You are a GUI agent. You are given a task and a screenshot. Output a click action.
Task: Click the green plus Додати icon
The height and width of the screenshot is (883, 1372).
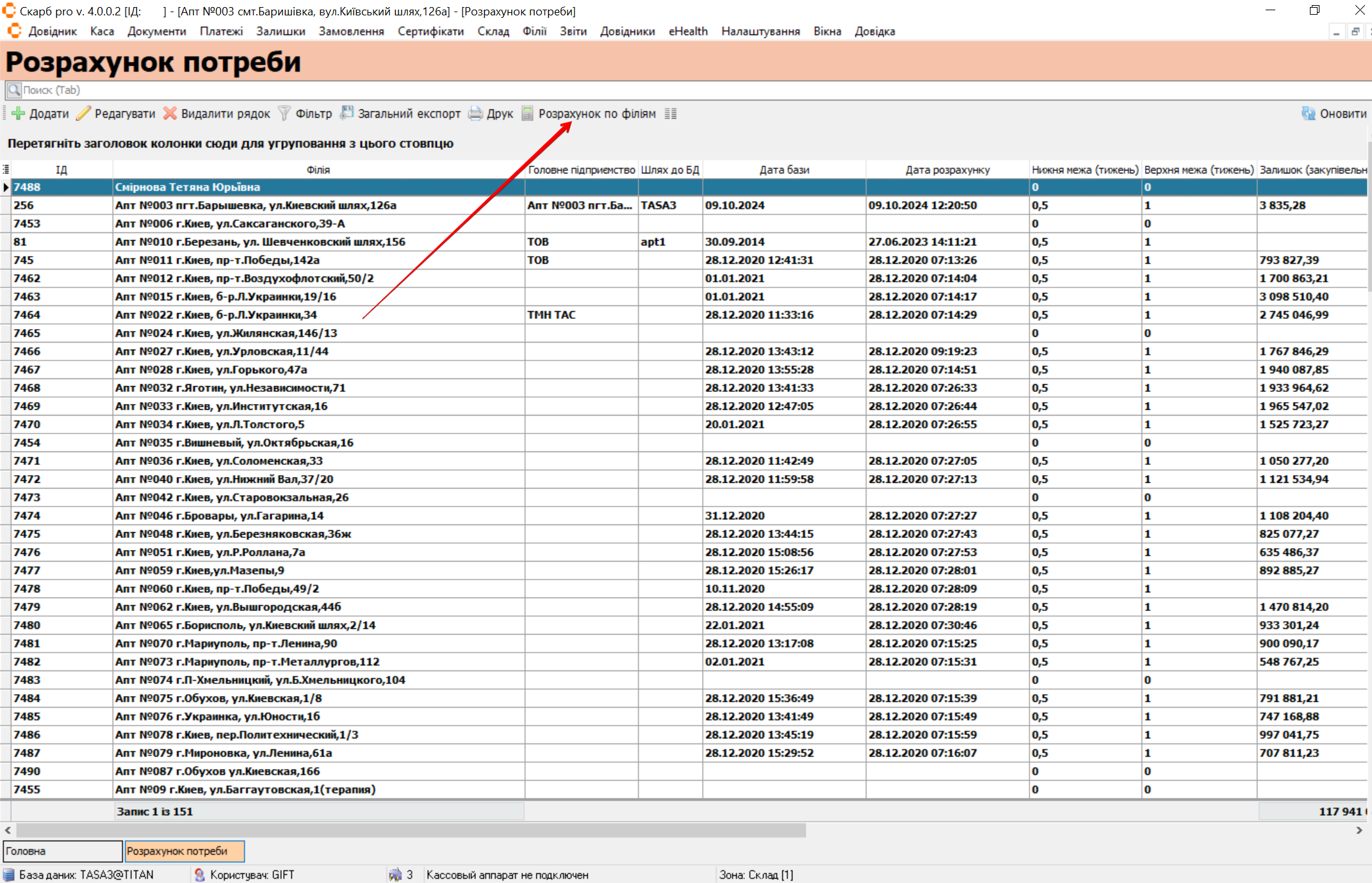[19, 113]
